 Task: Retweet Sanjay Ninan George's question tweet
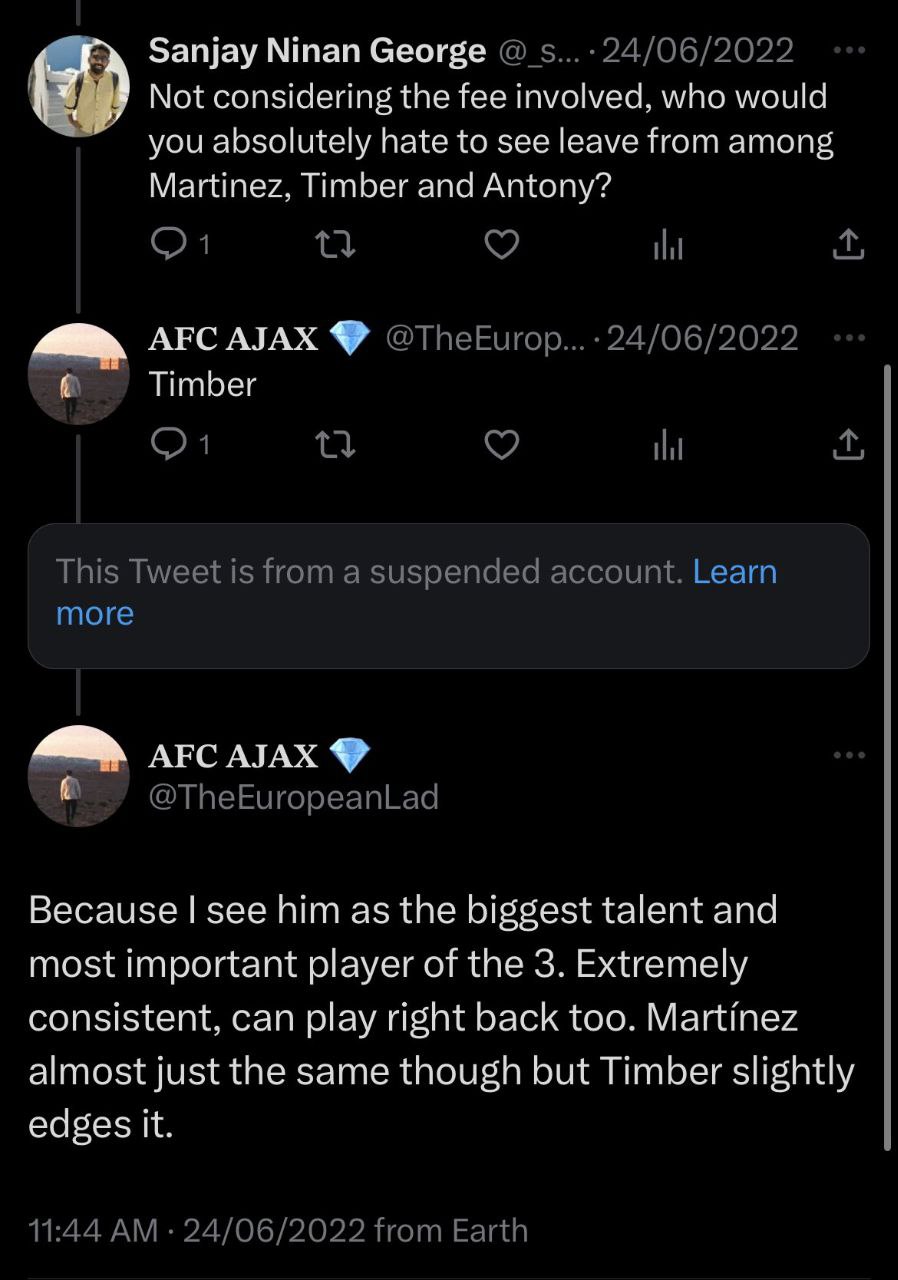coord(334,244)
